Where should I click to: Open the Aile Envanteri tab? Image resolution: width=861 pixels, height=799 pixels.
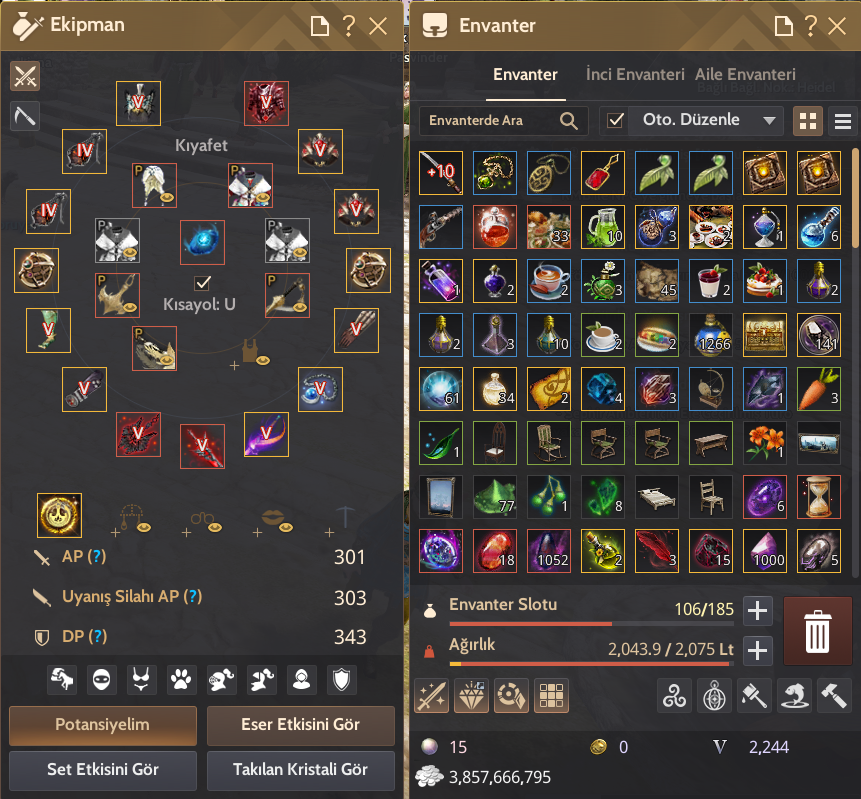[745, 74]
